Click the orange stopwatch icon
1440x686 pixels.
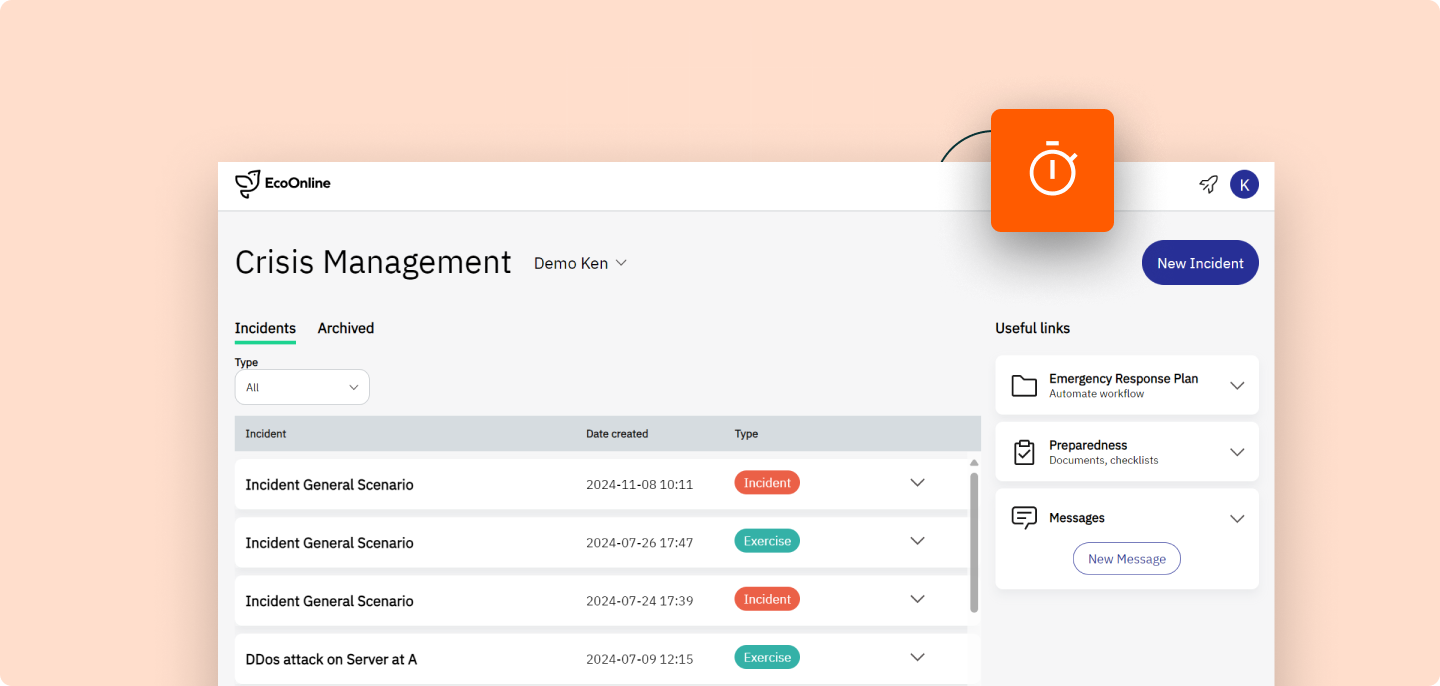point(1052,170)
